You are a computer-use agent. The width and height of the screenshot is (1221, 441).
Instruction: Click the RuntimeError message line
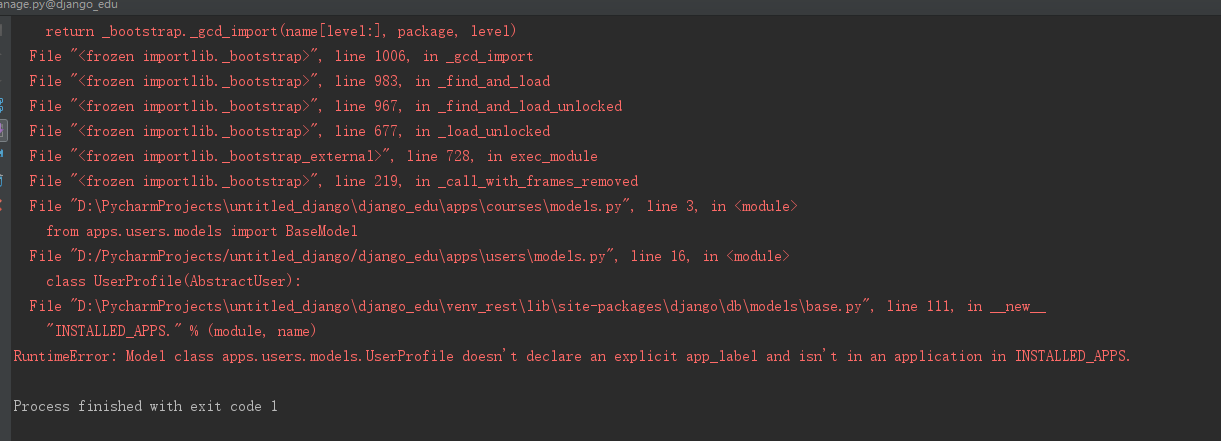coord(571,356)
